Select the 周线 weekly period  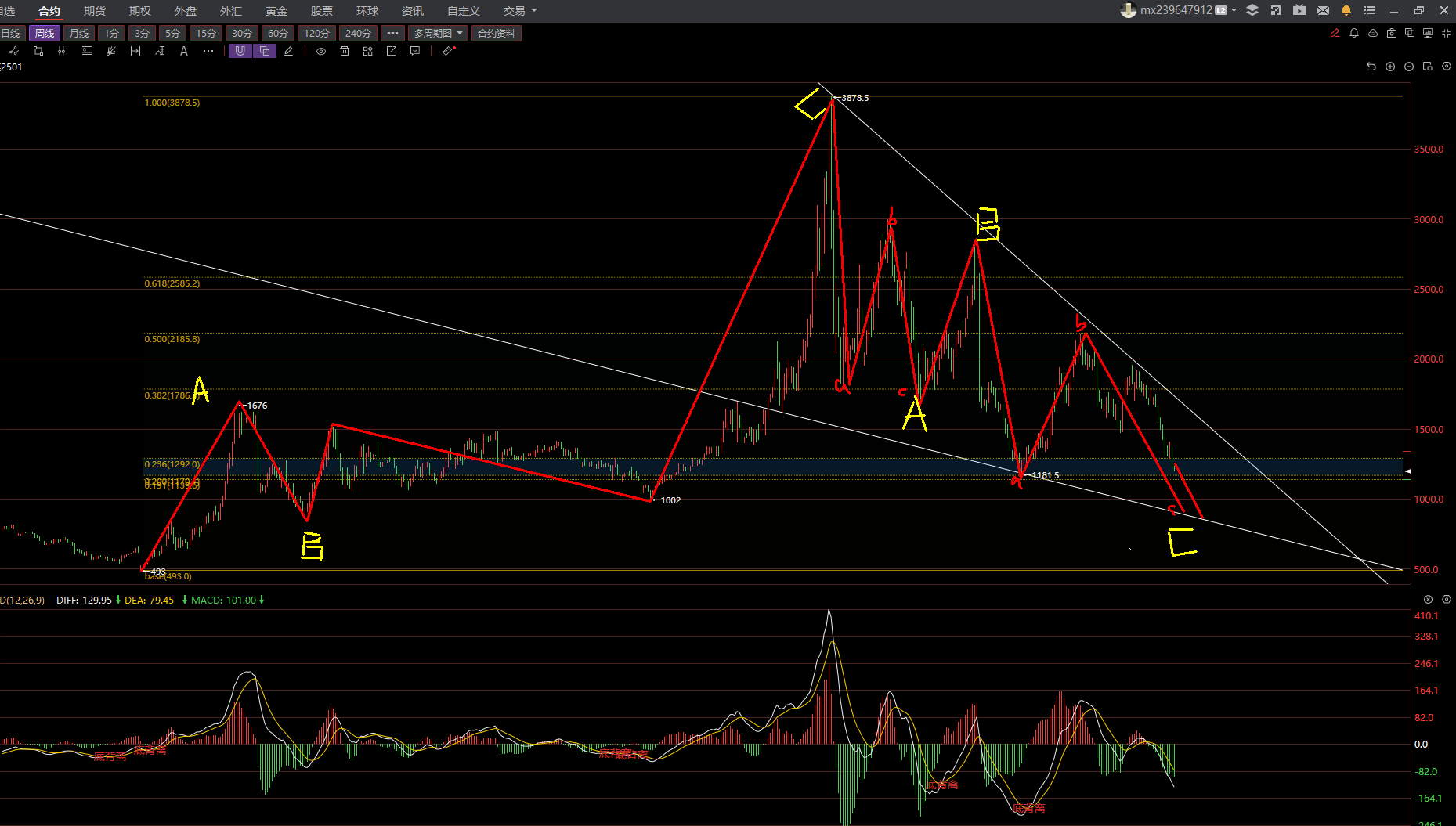coord(45,33)
